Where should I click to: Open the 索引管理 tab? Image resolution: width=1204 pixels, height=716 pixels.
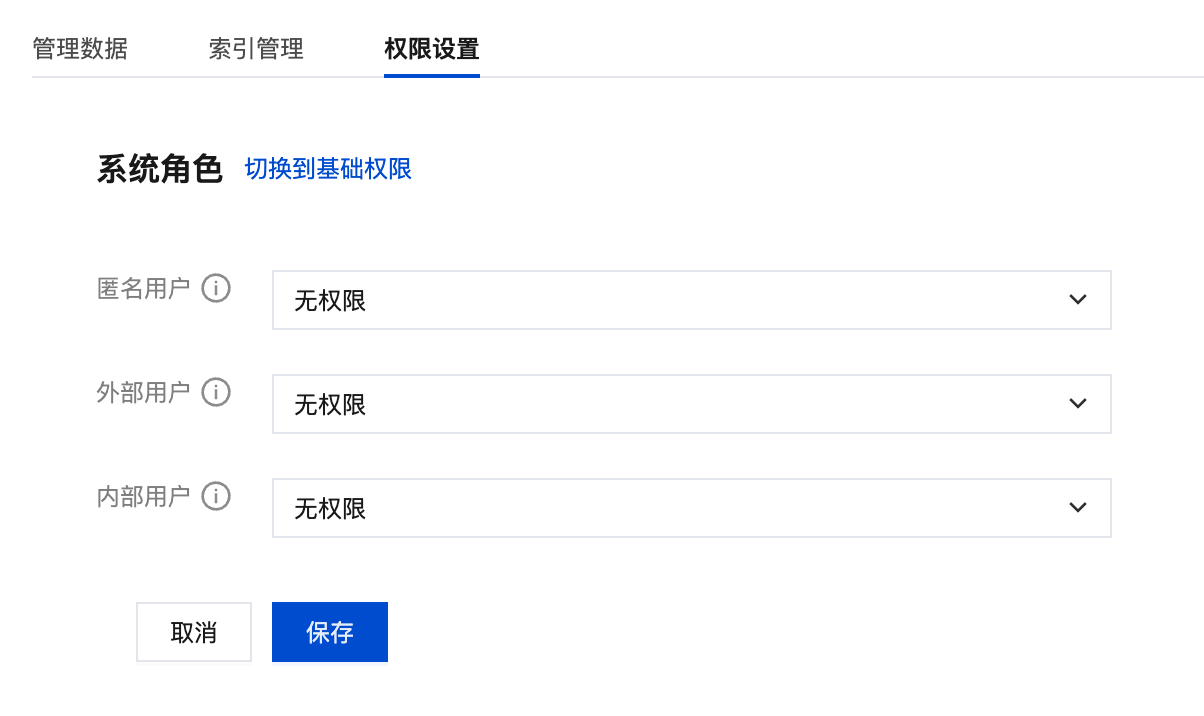(x=256, y=49)
